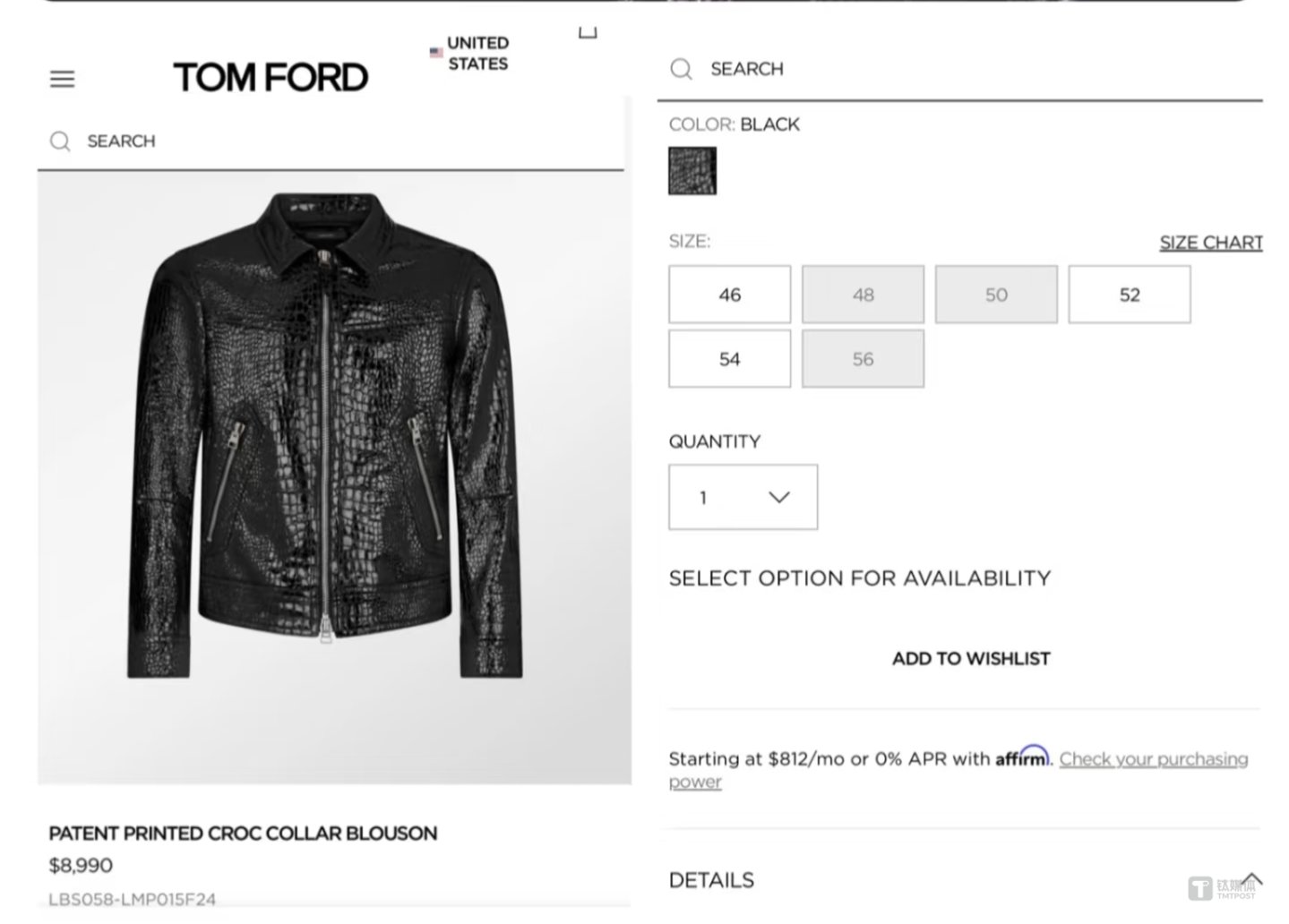Click the Affirm logo
This screenshot has height=924, width=1289.
tap(1021, 757)
